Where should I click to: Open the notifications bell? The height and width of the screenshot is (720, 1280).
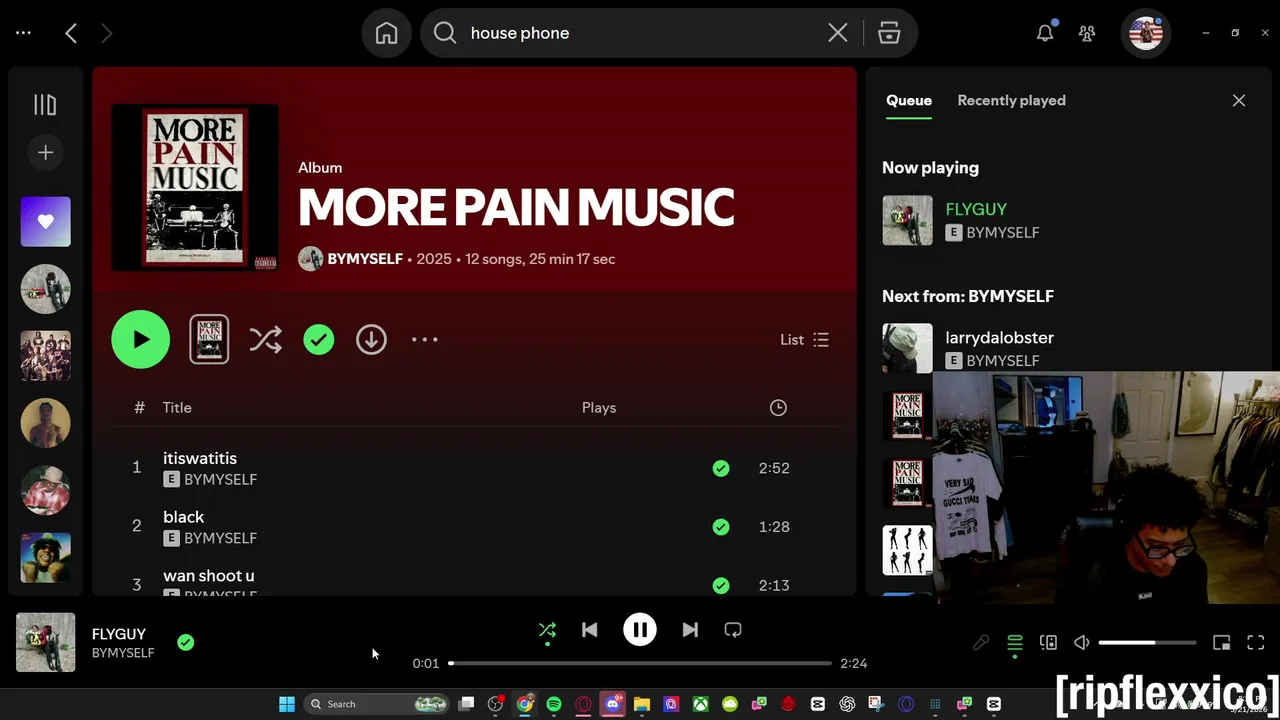[1045, 33]
